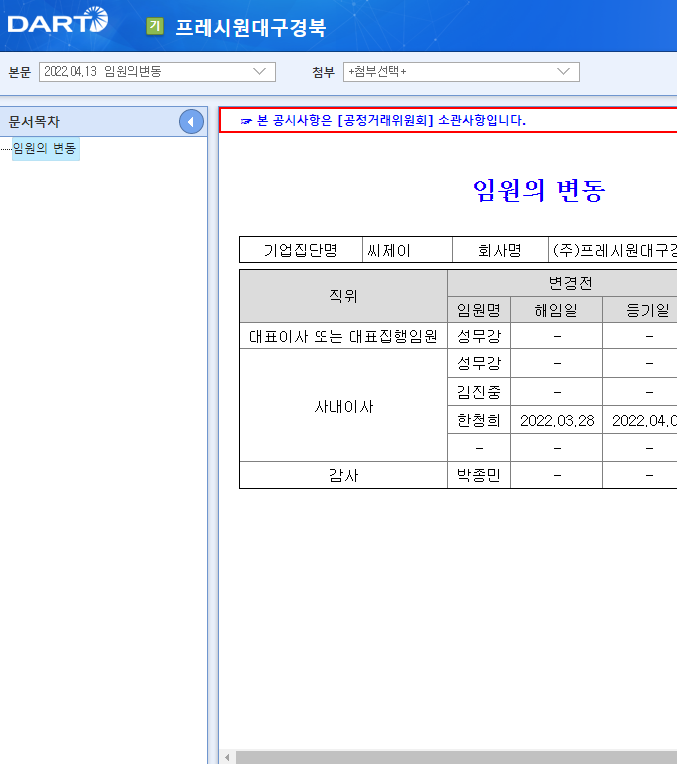Click the 회사명 cell
This screenshot has width=677, height=764.
pyautogui.click(x=500, y=250)
